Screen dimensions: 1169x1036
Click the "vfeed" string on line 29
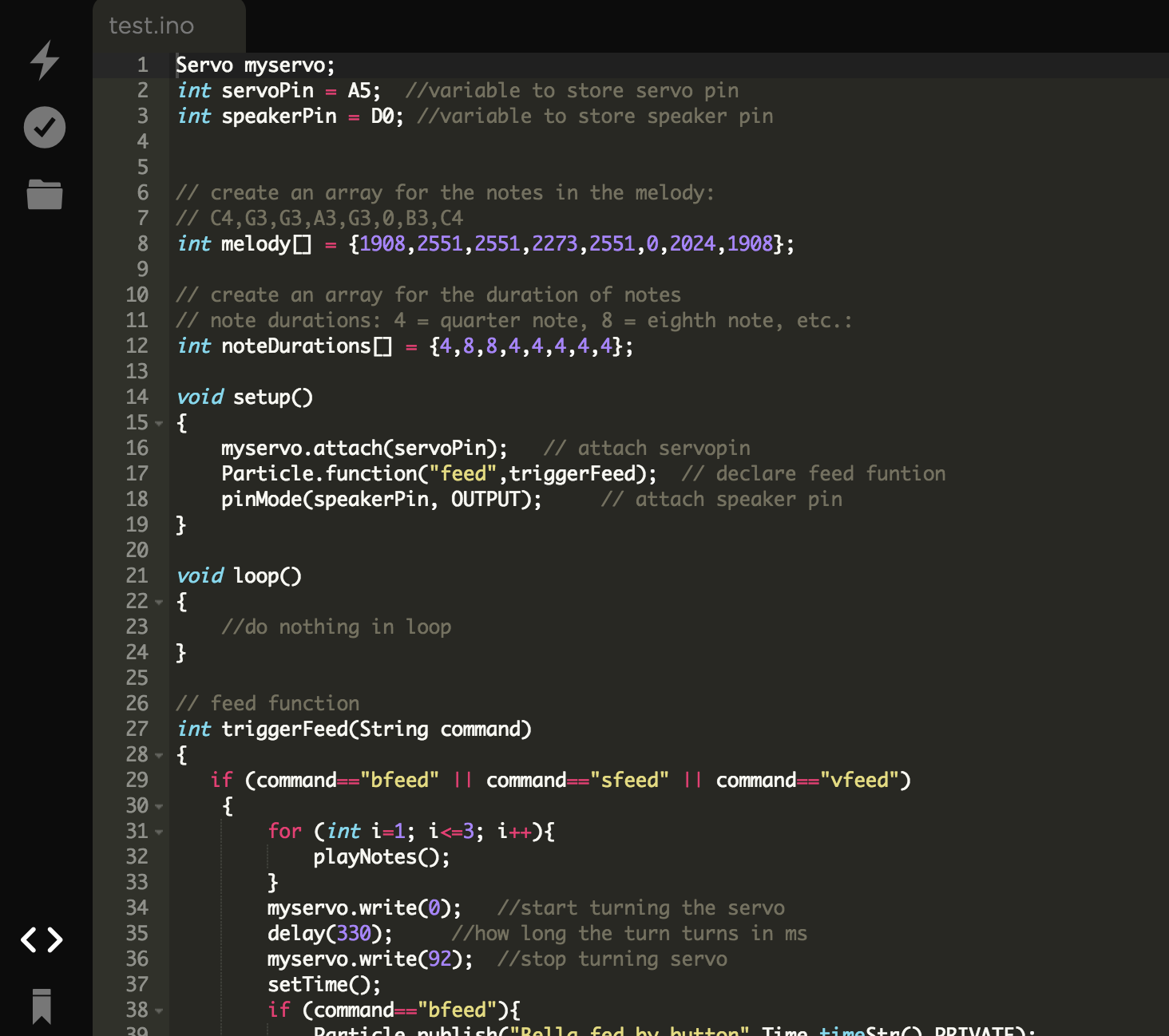point(859,780)
